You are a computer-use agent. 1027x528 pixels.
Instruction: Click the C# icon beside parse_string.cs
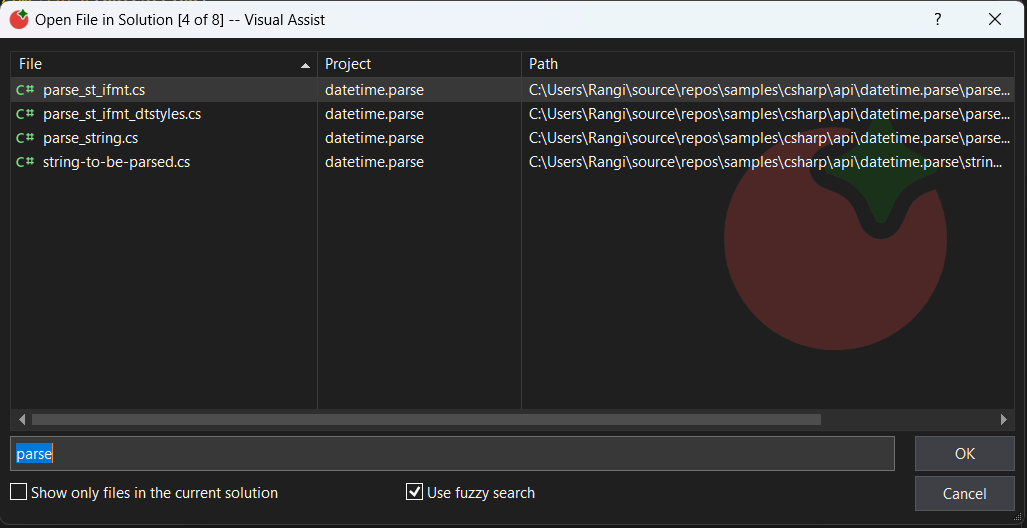25,138
